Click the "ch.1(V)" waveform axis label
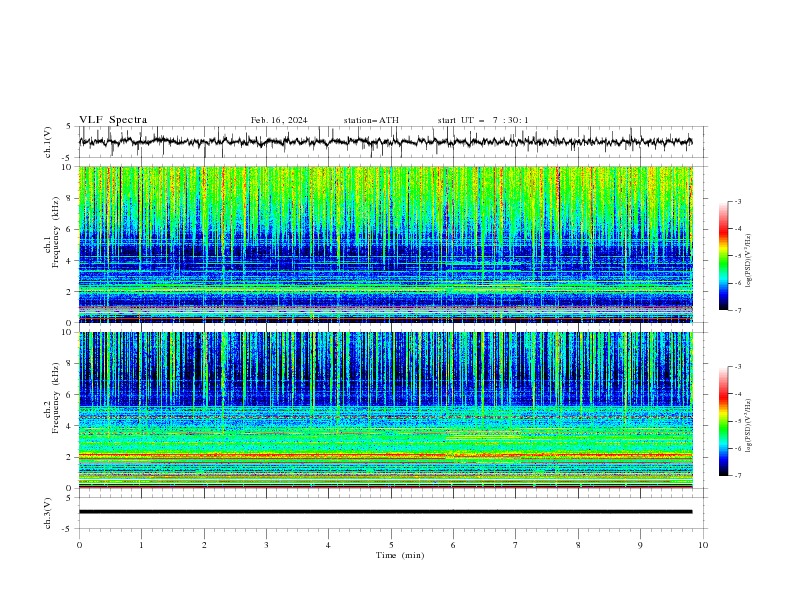792x612 pixels. pyautogui.click(x=48, y=142)
